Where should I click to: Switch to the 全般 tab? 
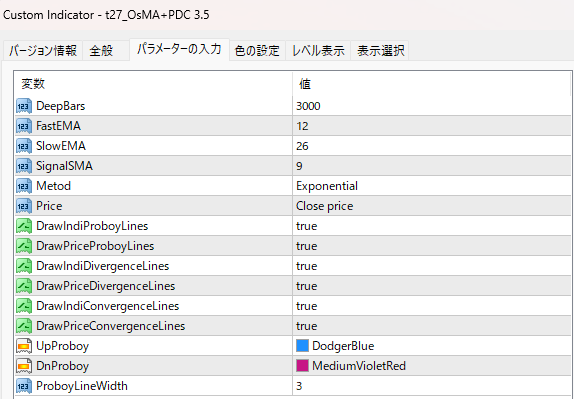(x=105, y=51)
